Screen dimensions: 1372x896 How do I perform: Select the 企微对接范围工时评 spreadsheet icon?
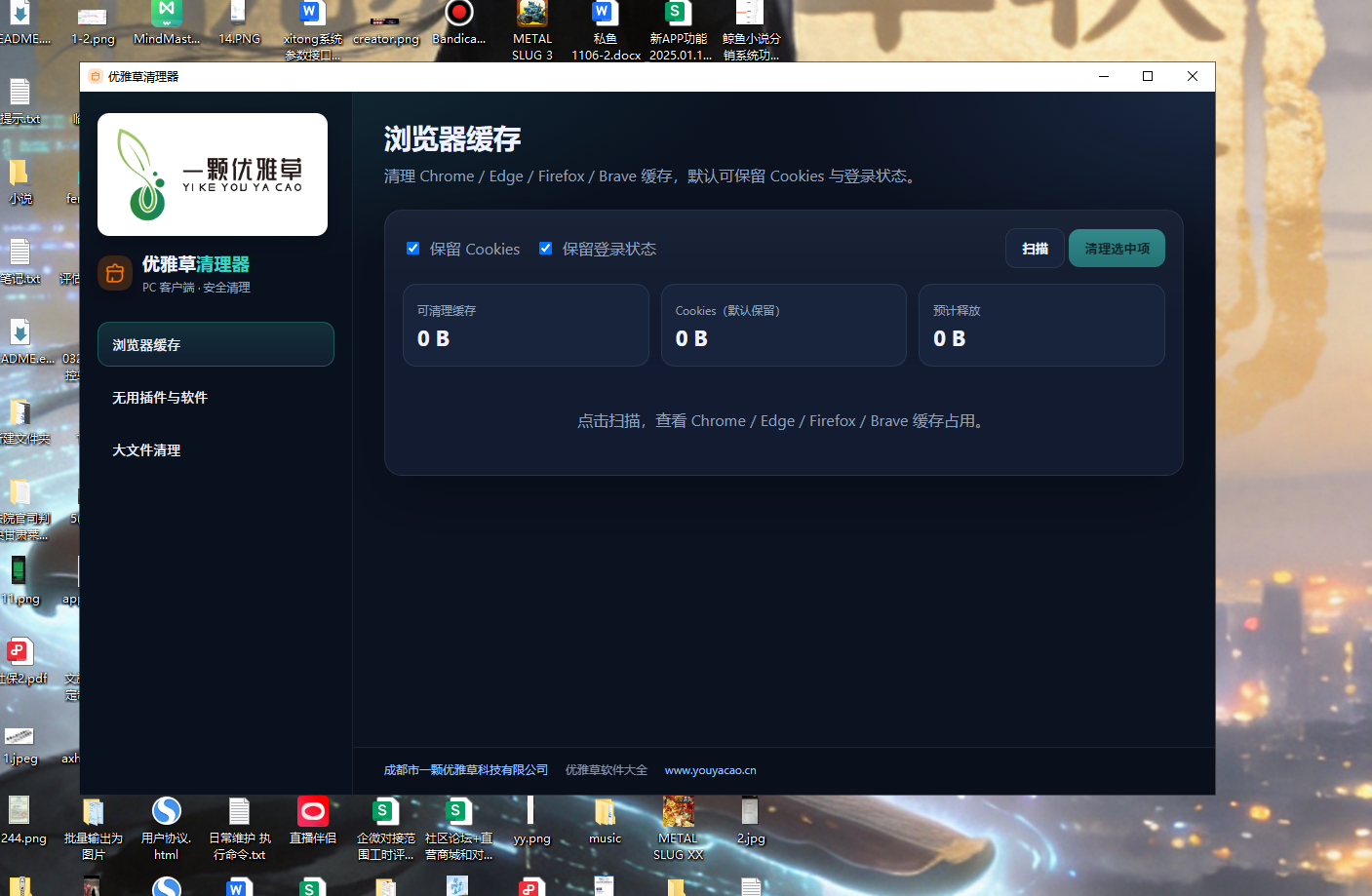coord(386,828)
